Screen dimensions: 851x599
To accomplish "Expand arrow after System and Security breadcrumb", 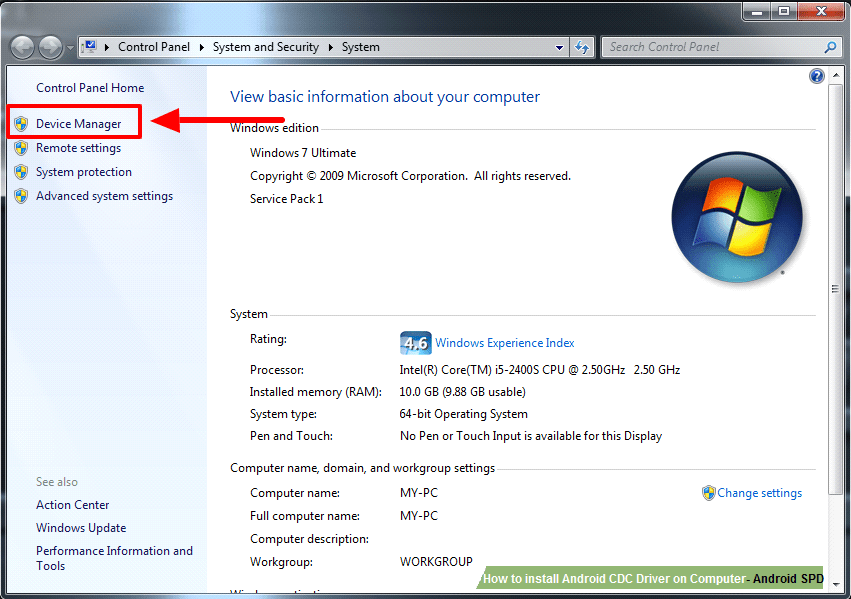I will click(330, 47).
